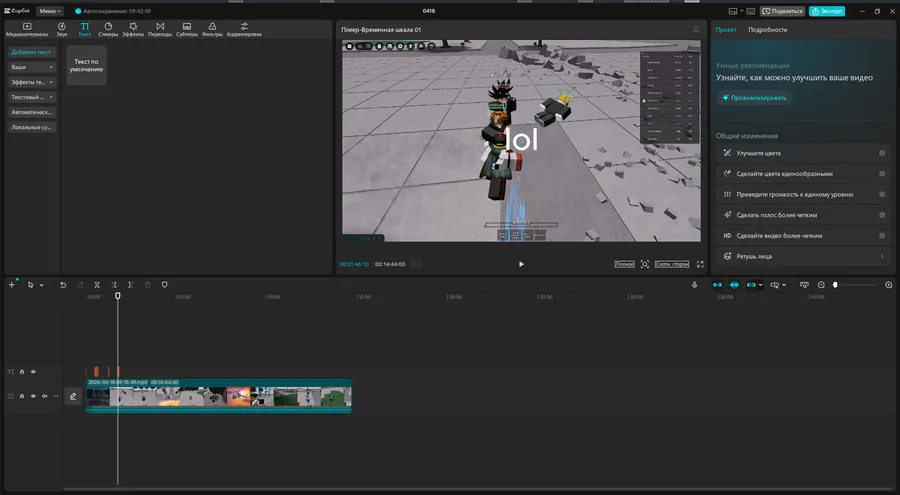Click the plus add-track icon on timeline toolbar

coord(11,285)
